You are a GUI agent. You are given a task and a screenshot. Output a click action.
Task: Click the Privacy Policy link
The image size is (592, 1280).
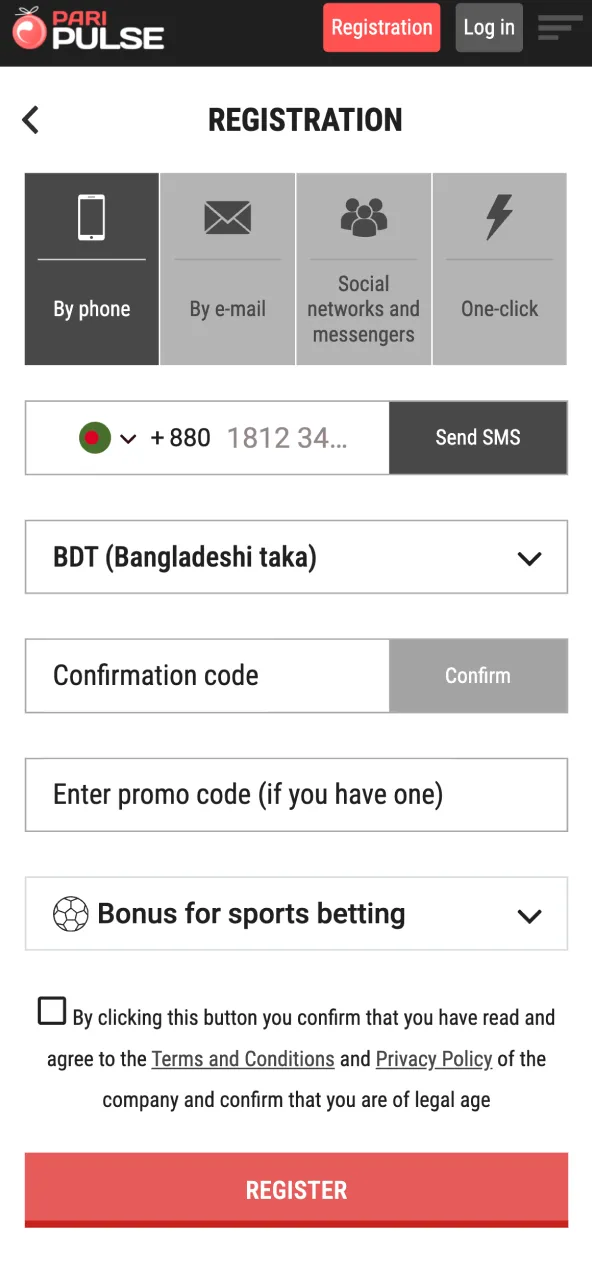click(x=434, y=1058)
